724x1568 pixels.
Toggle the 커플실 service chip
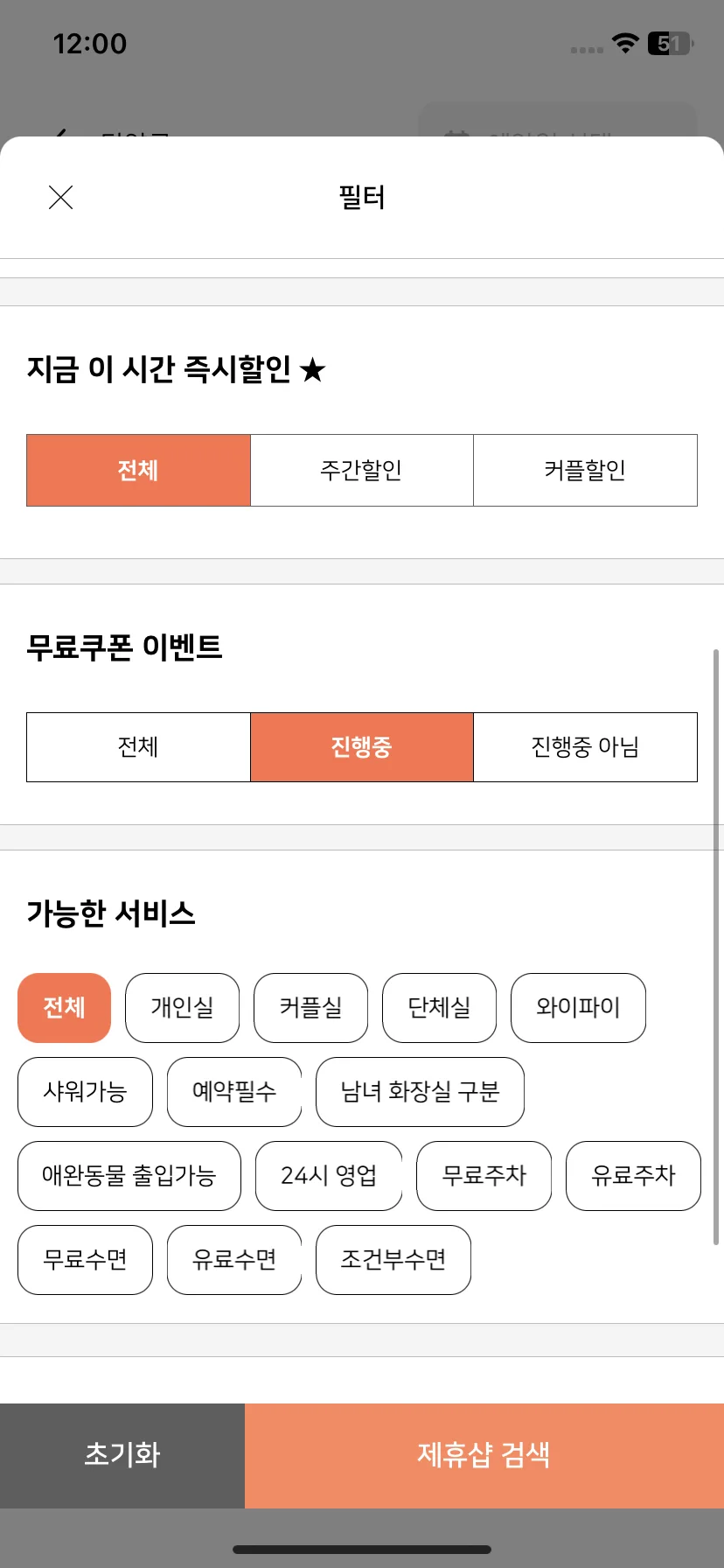[x=310, y=1008]
